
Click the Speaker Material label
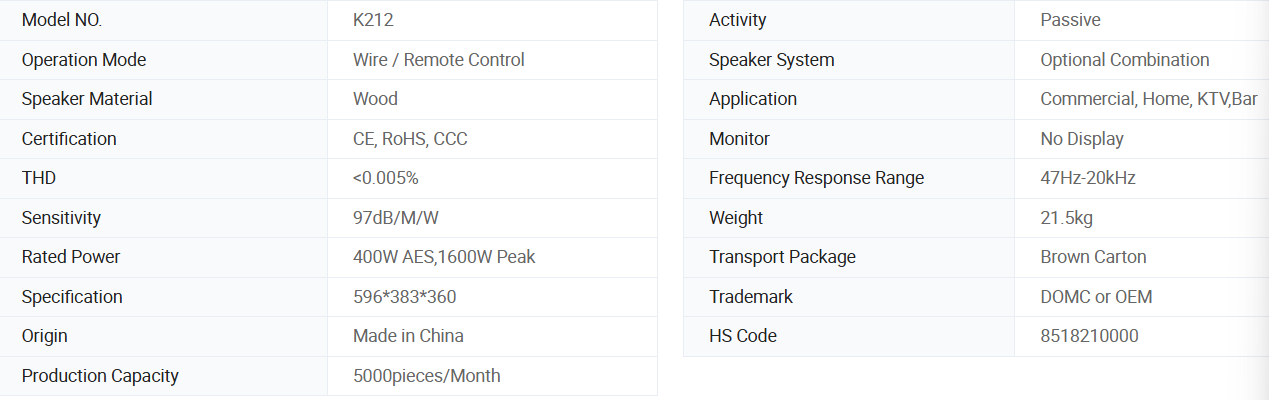(x=87, y=99)
